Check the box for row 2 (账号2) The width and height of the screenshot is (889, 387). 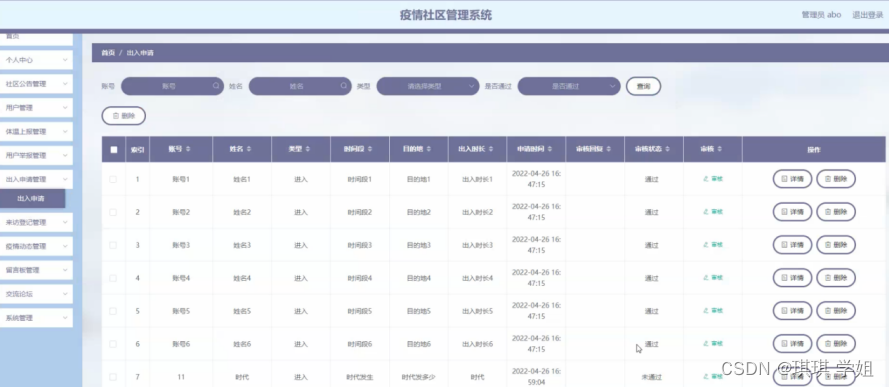[x=113, y=212]
